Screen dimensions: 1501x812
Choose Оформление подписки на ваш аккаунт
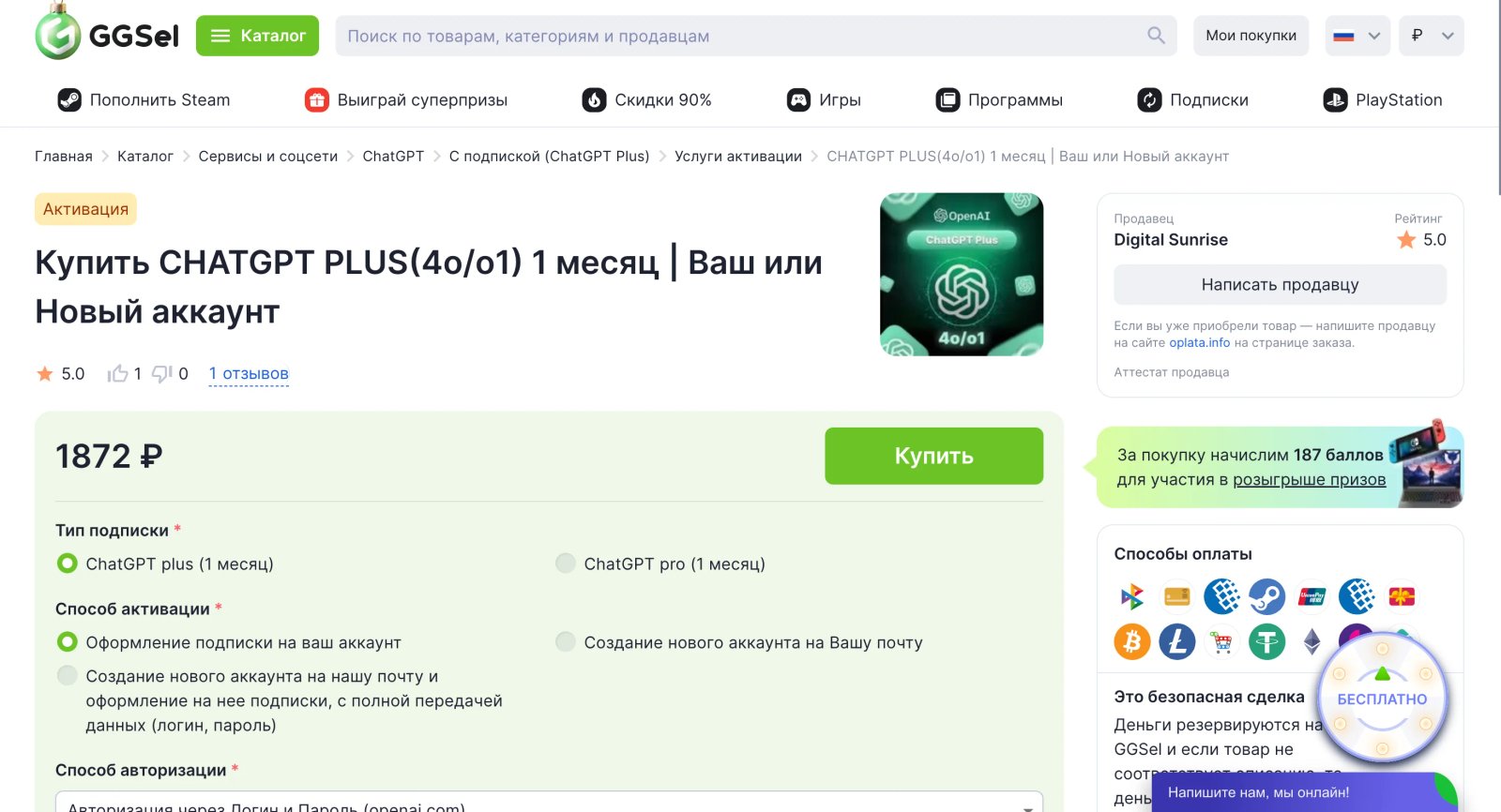pyautogui.click(x=228, y=642)
